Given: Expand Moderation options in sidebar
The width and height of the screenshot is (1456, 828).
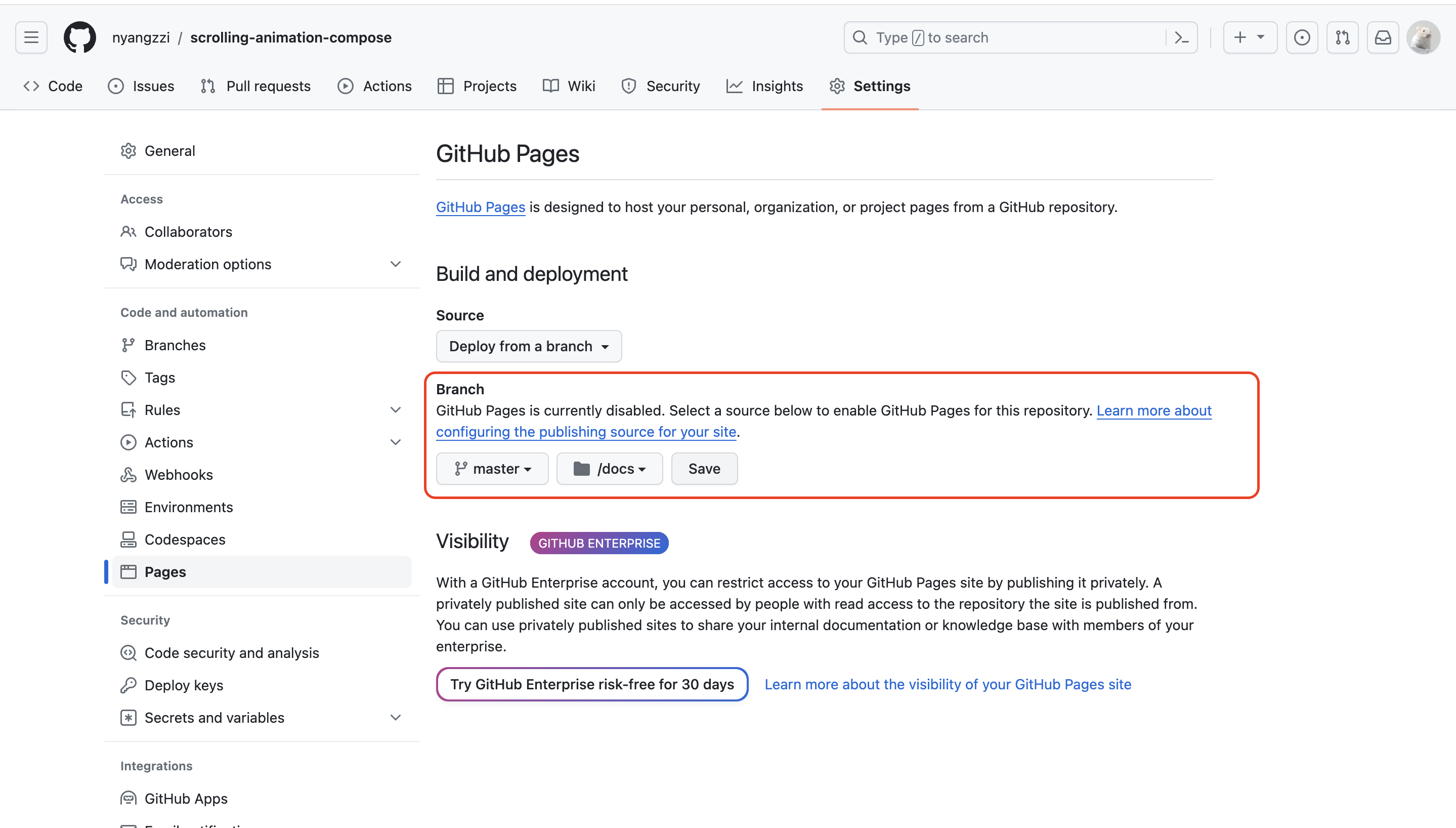Looking at the screenshot, I should (395, 264).
